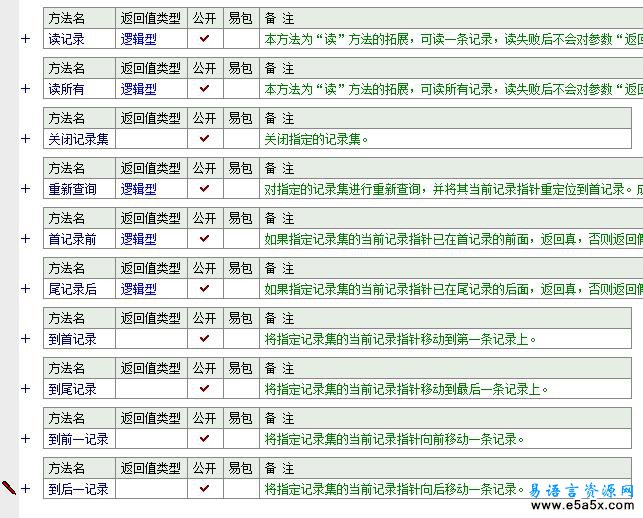Expand the 到尾记录 method row
Viewport: 643px width, 518px height.
(25, 389)
